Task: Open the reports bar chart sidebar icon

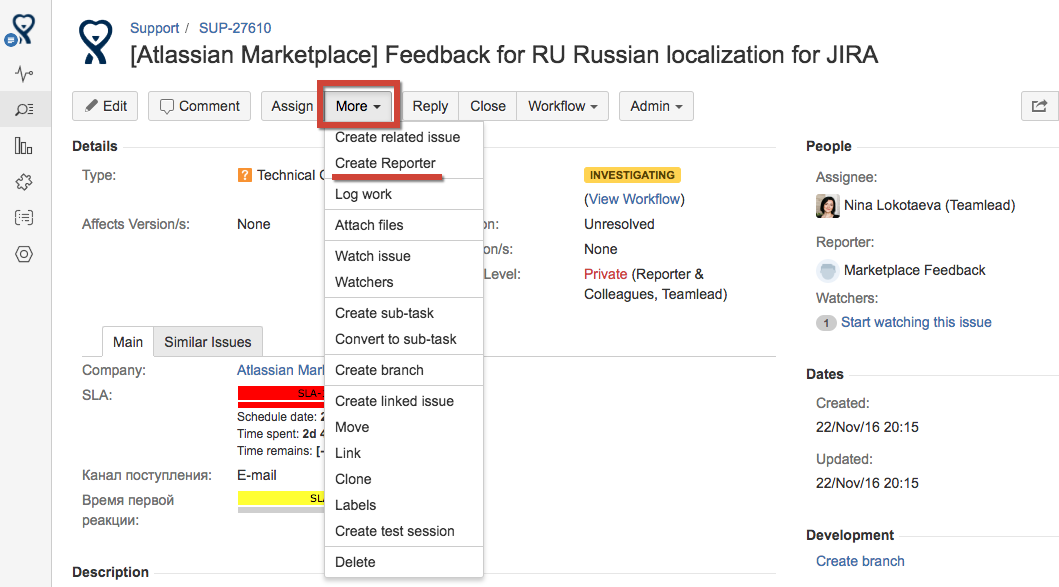Action: point(25,146)
